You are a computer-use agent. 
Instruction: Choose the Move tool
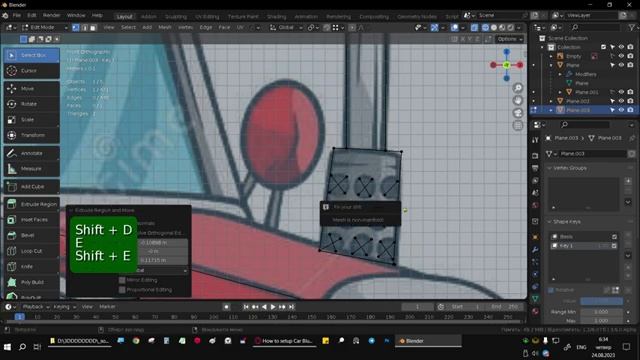[x=32, y=89]
